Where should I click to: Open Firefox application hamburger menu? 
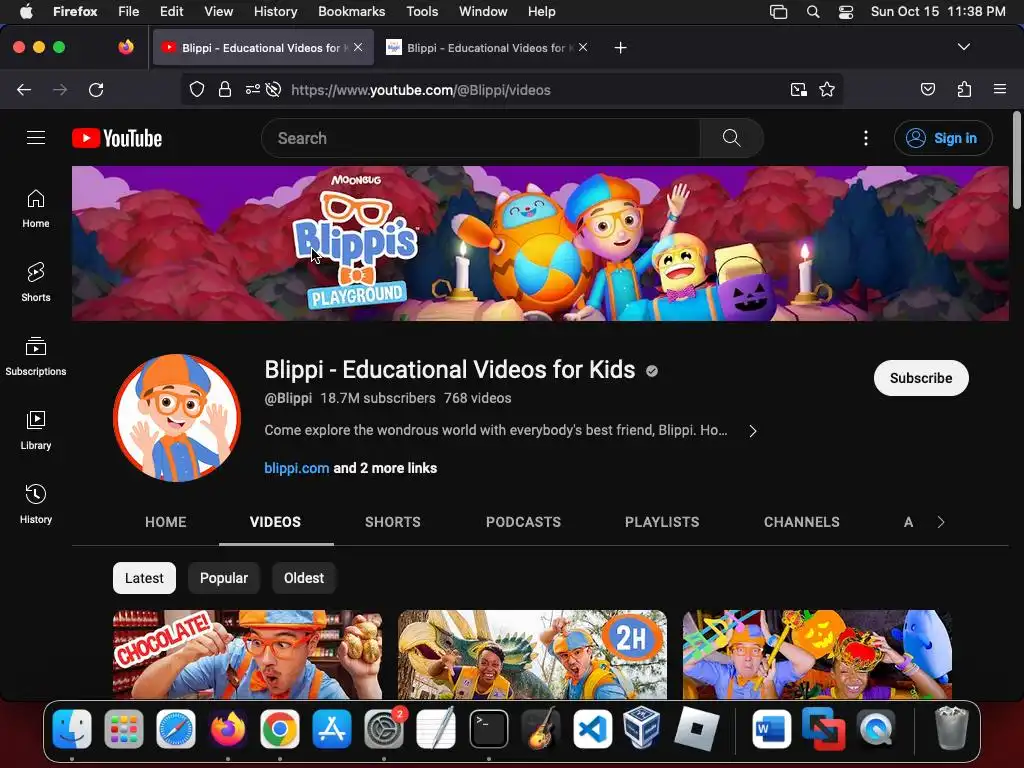(1000, 89)
